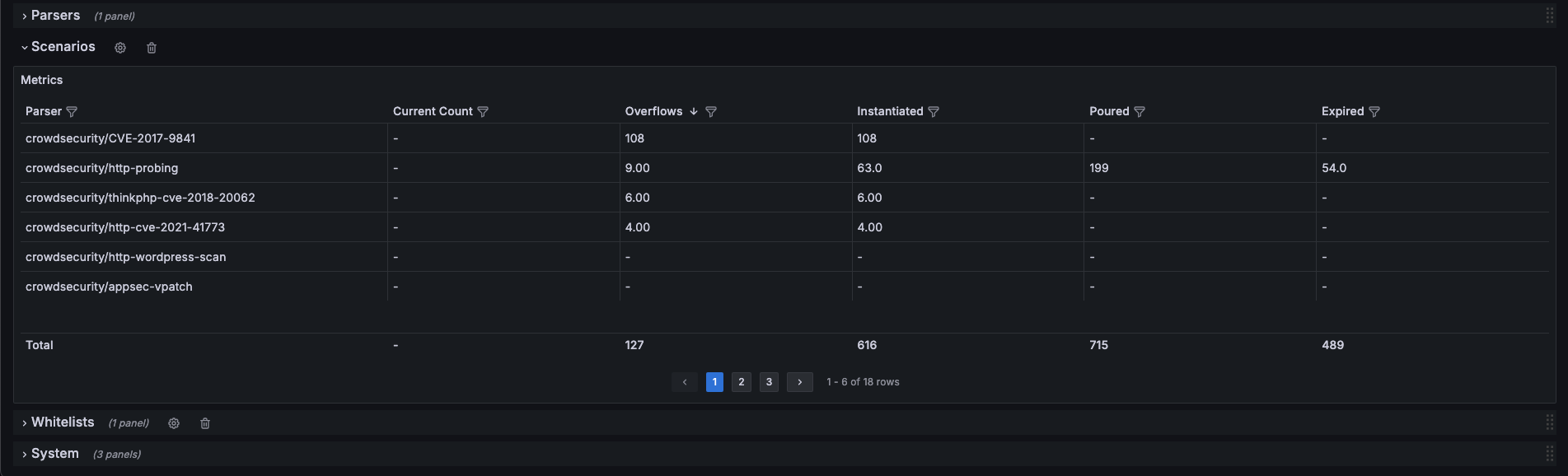1568x476 pixels.
Task: Jump to page 3 of the table
Action: click(x=769, y=382)
